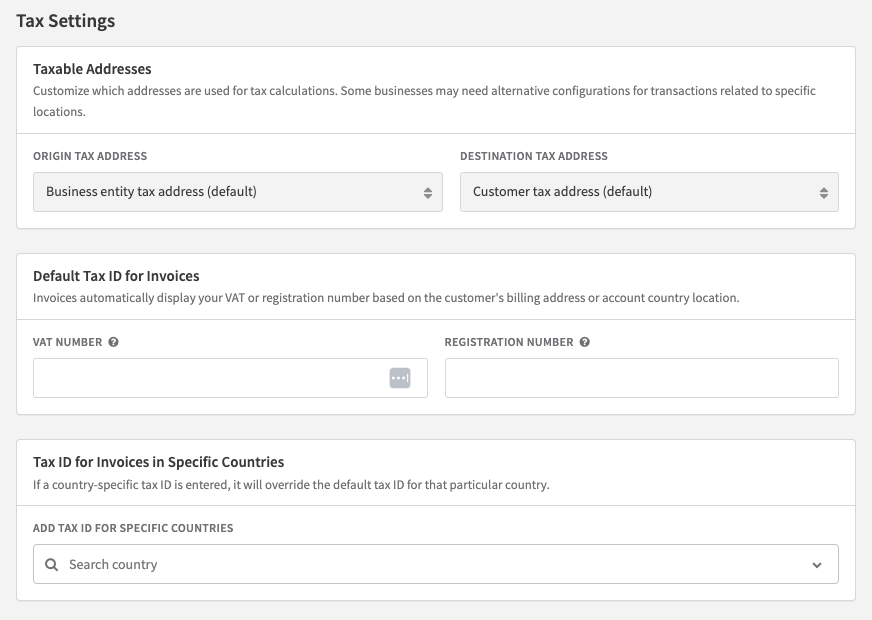Open the Origin Tax Address dropdown

(x=238, y=192)
